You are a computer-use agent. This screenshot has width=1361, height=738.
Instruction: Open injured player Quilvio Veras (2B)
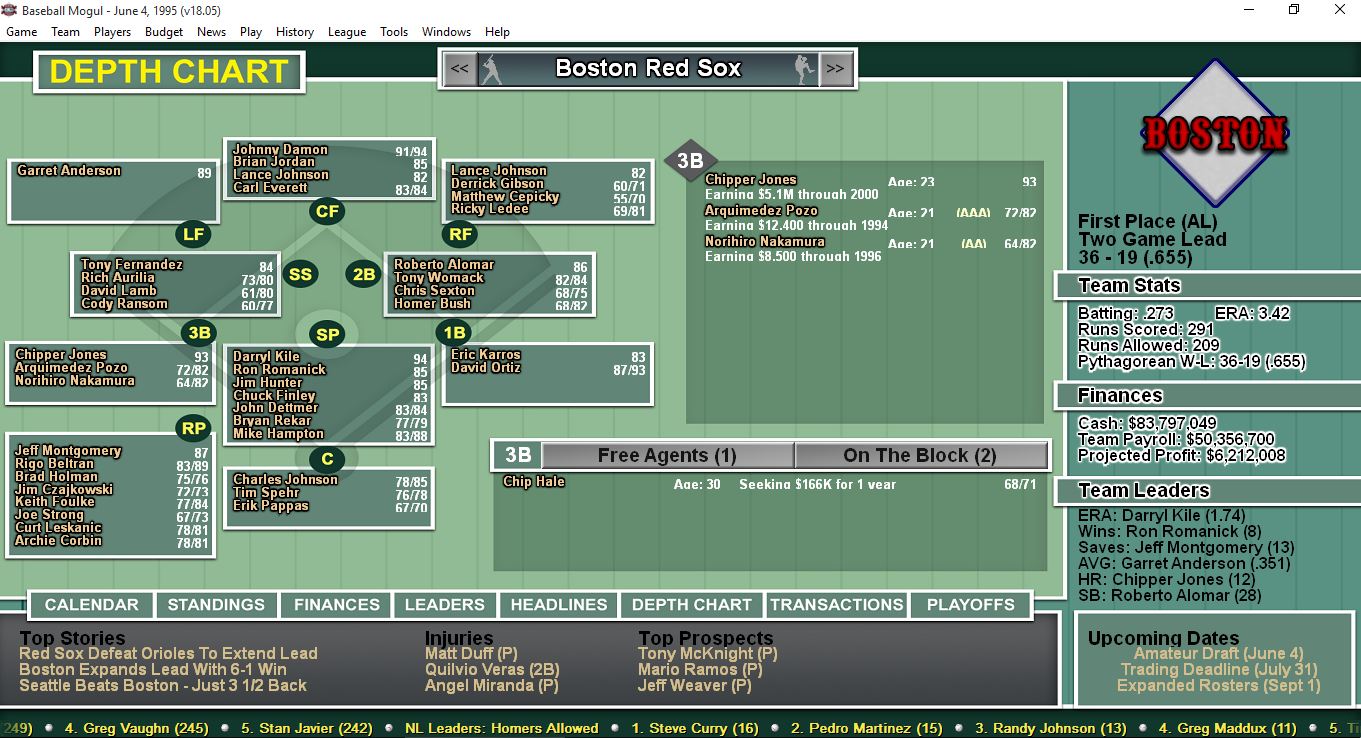pos(492,670)
